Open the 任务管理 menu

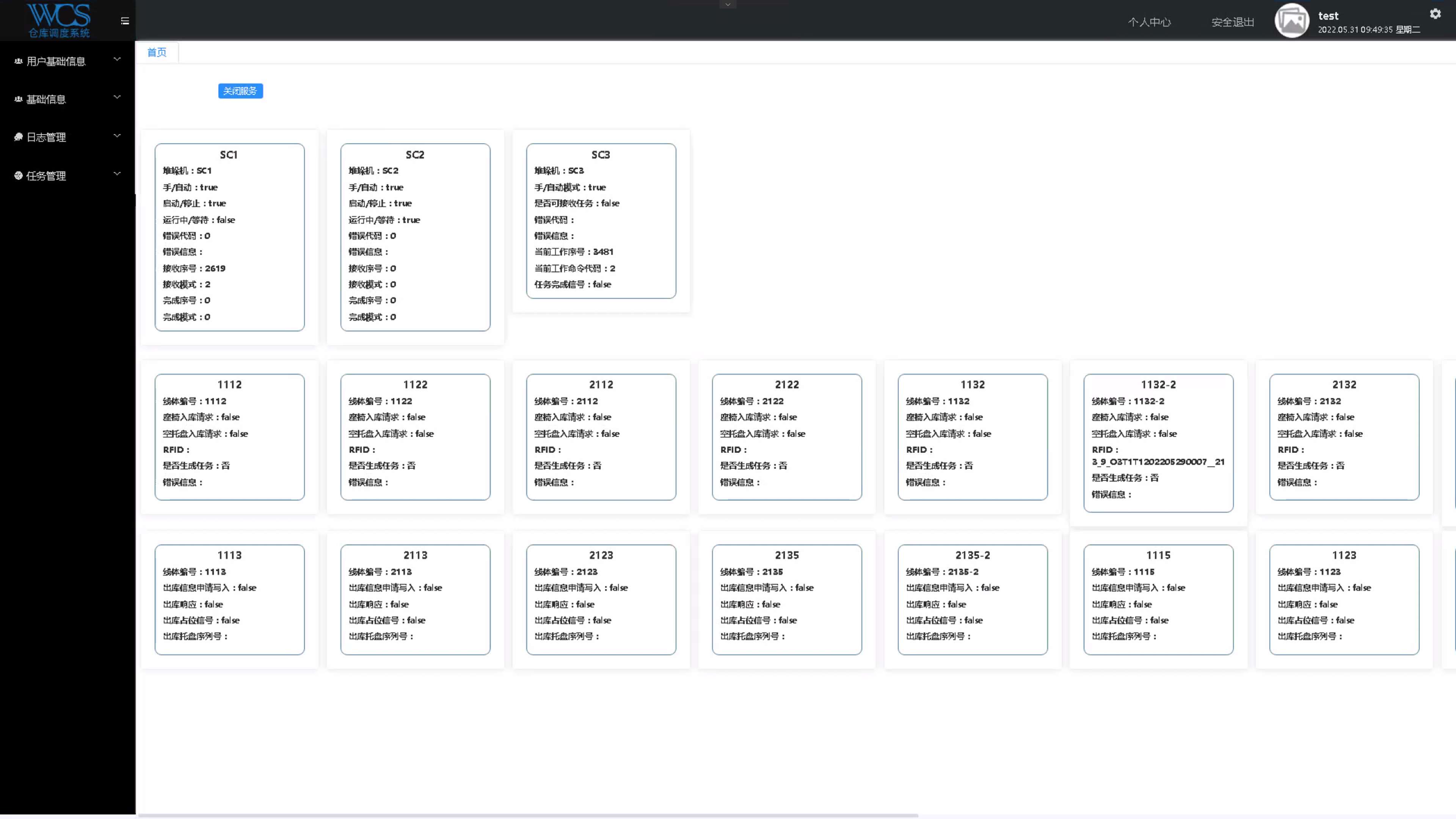(68, 175)
